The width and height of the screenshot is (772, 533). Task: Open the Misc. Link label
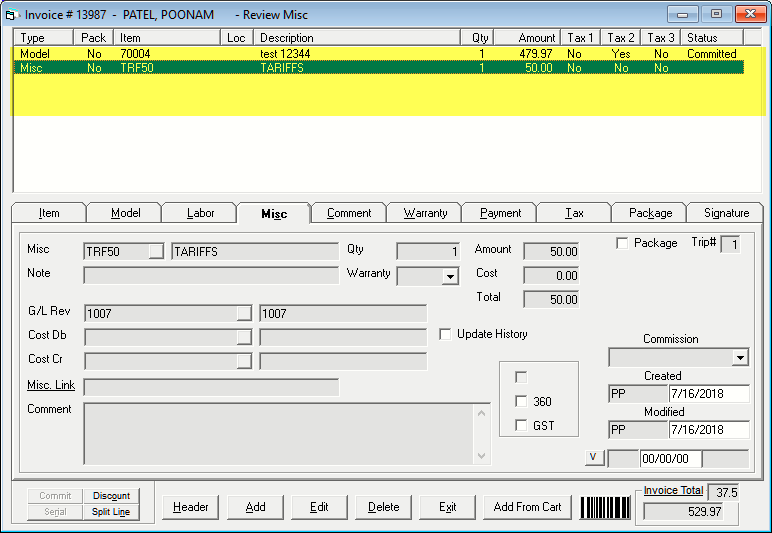[51, 385]
